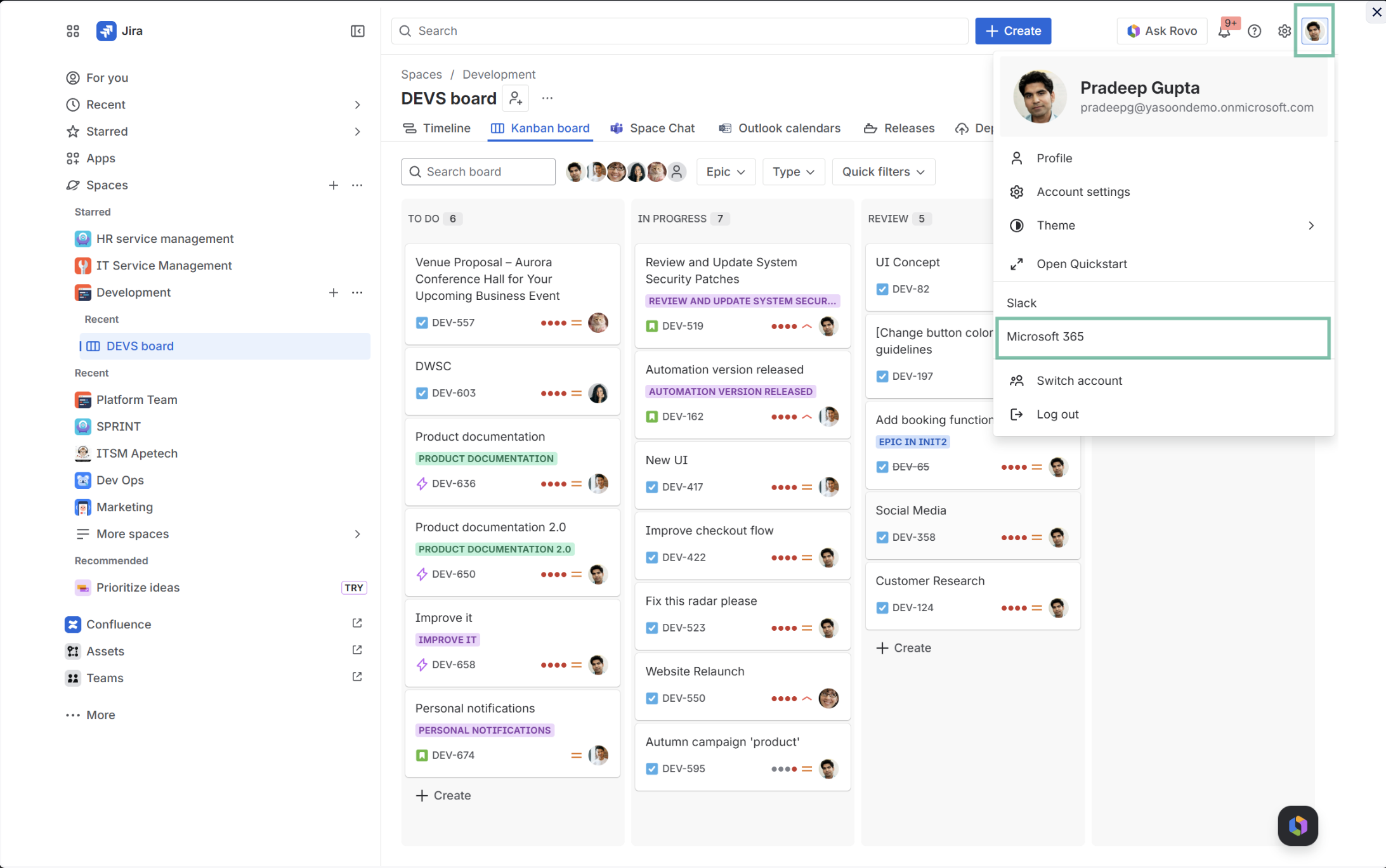Click the top Search field

point(680,31)
